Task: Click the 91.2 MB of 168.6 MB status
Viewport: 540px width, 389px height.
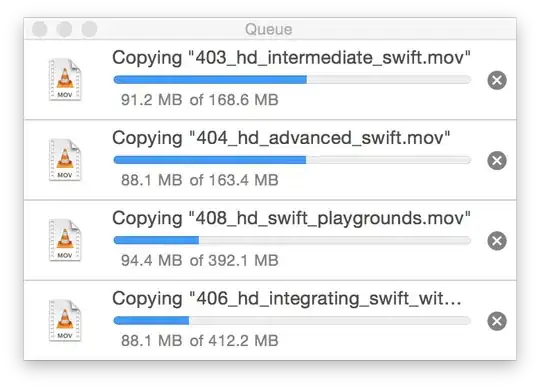Action: point(200,100)
